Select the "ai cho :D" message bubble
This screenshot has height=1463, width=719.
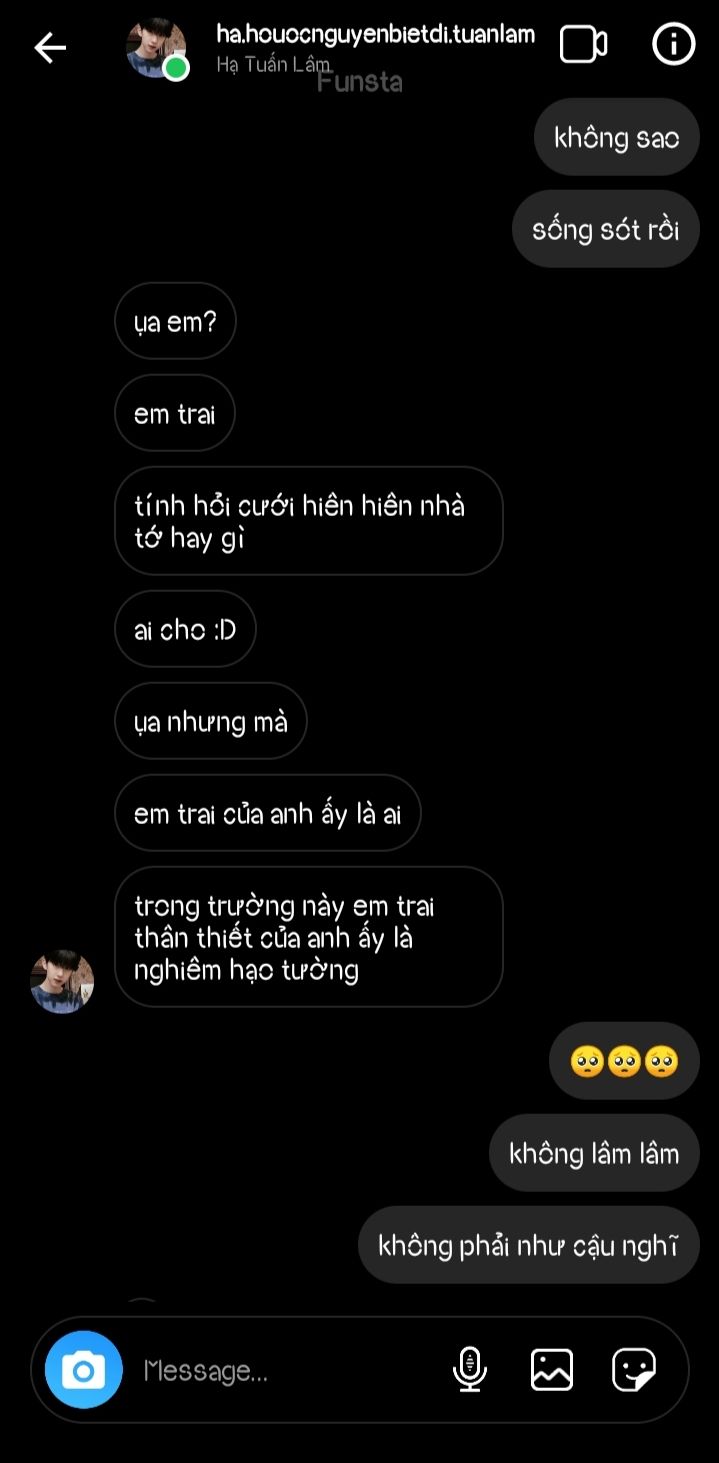pos(185,629)
